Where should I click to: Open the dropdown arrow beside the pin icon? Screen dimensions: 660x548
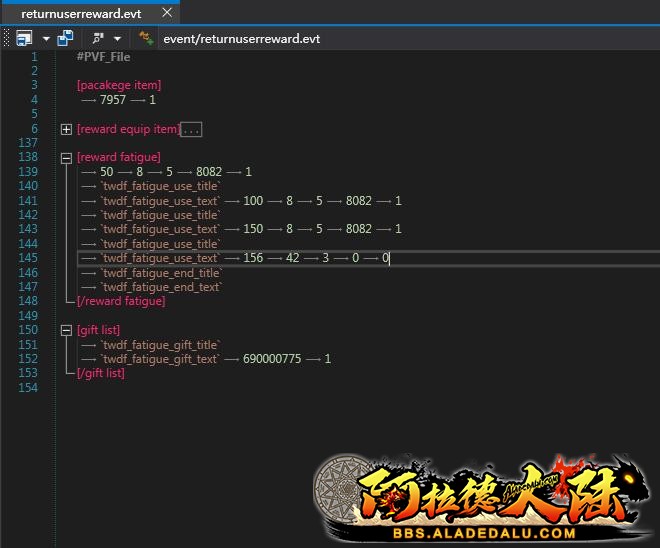click(118, 38)
